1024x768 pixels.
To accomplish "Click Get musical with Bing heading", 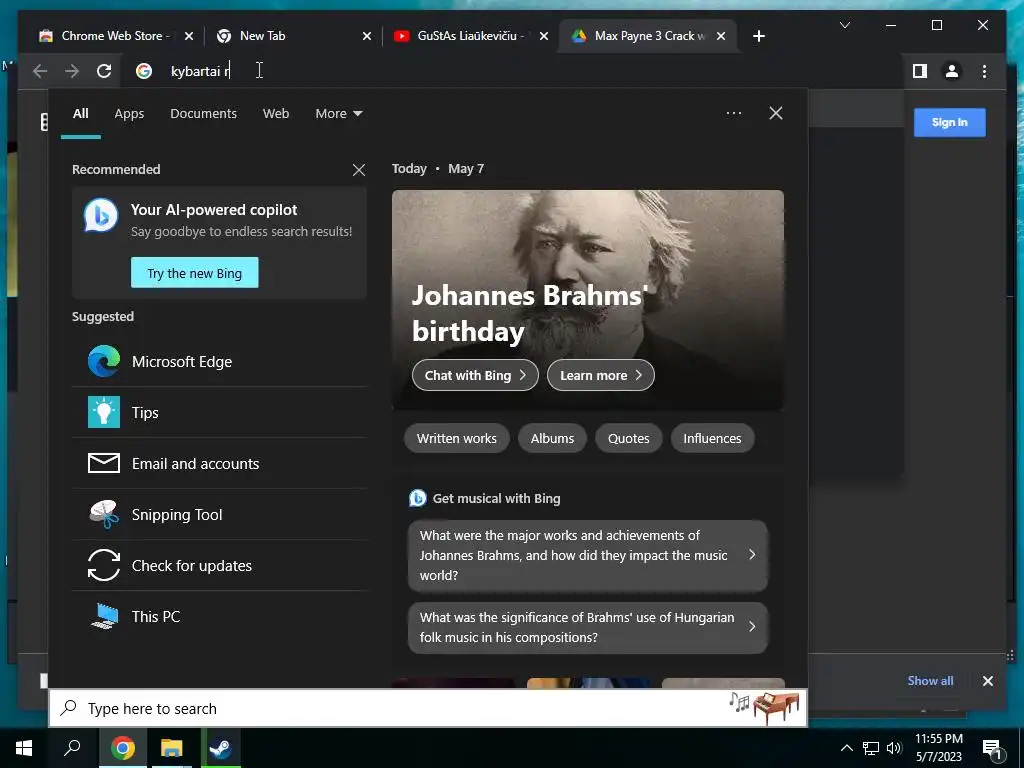I will click(496, 499).
